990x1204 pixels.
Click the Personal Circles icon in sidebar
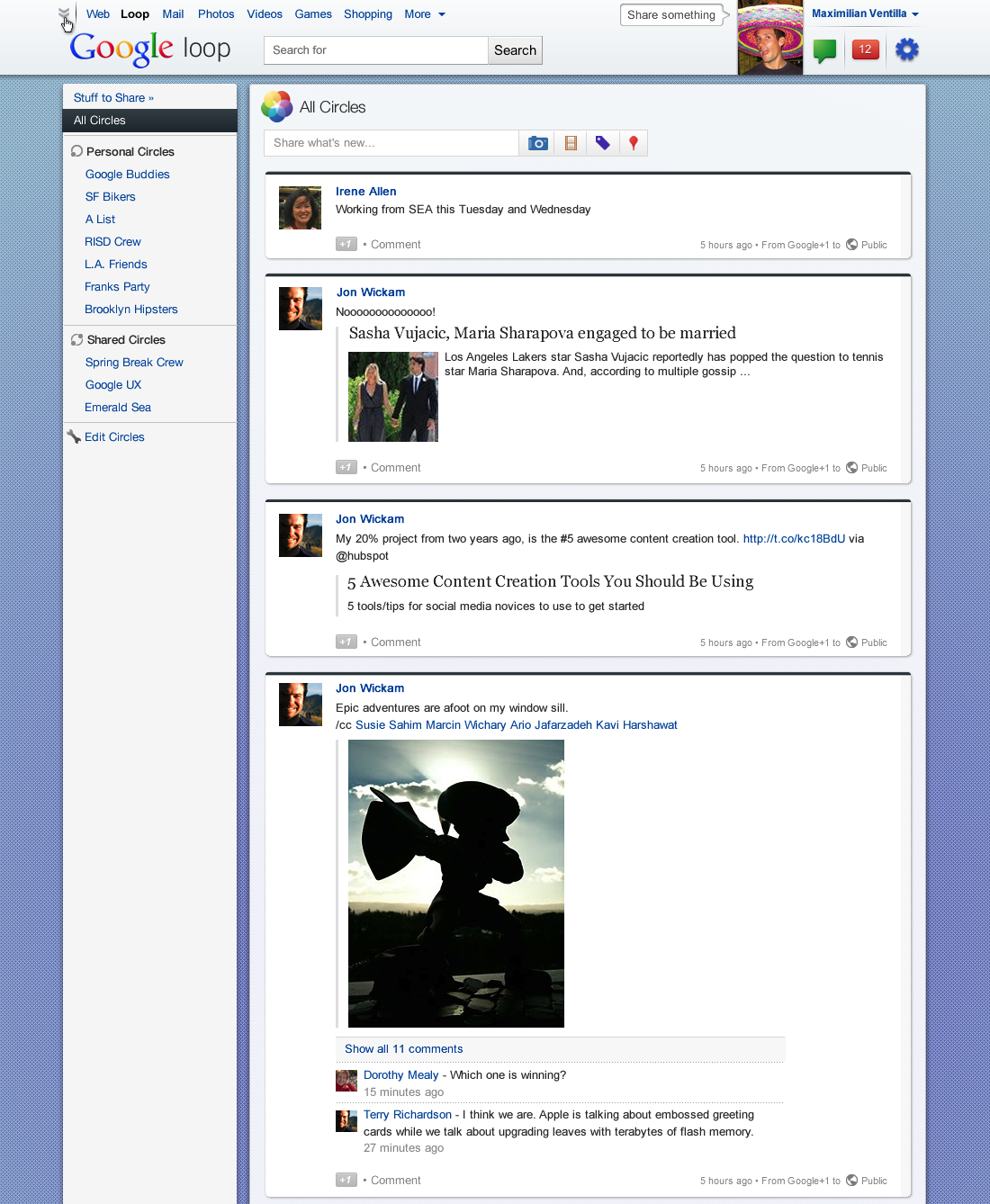click(x=76, y=151)
